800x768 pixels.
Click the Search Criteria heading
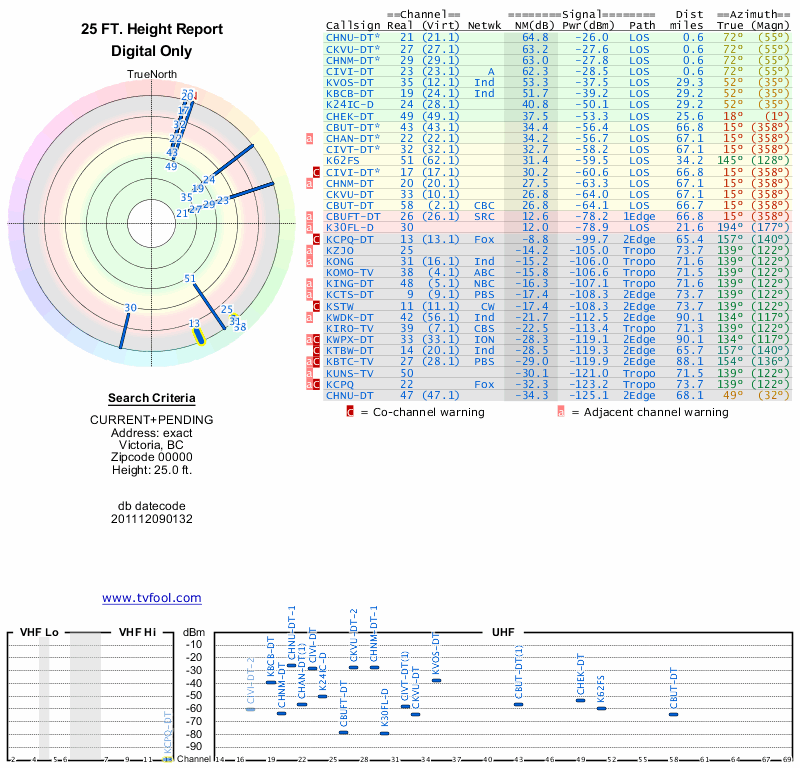click(x=152, y=398)
